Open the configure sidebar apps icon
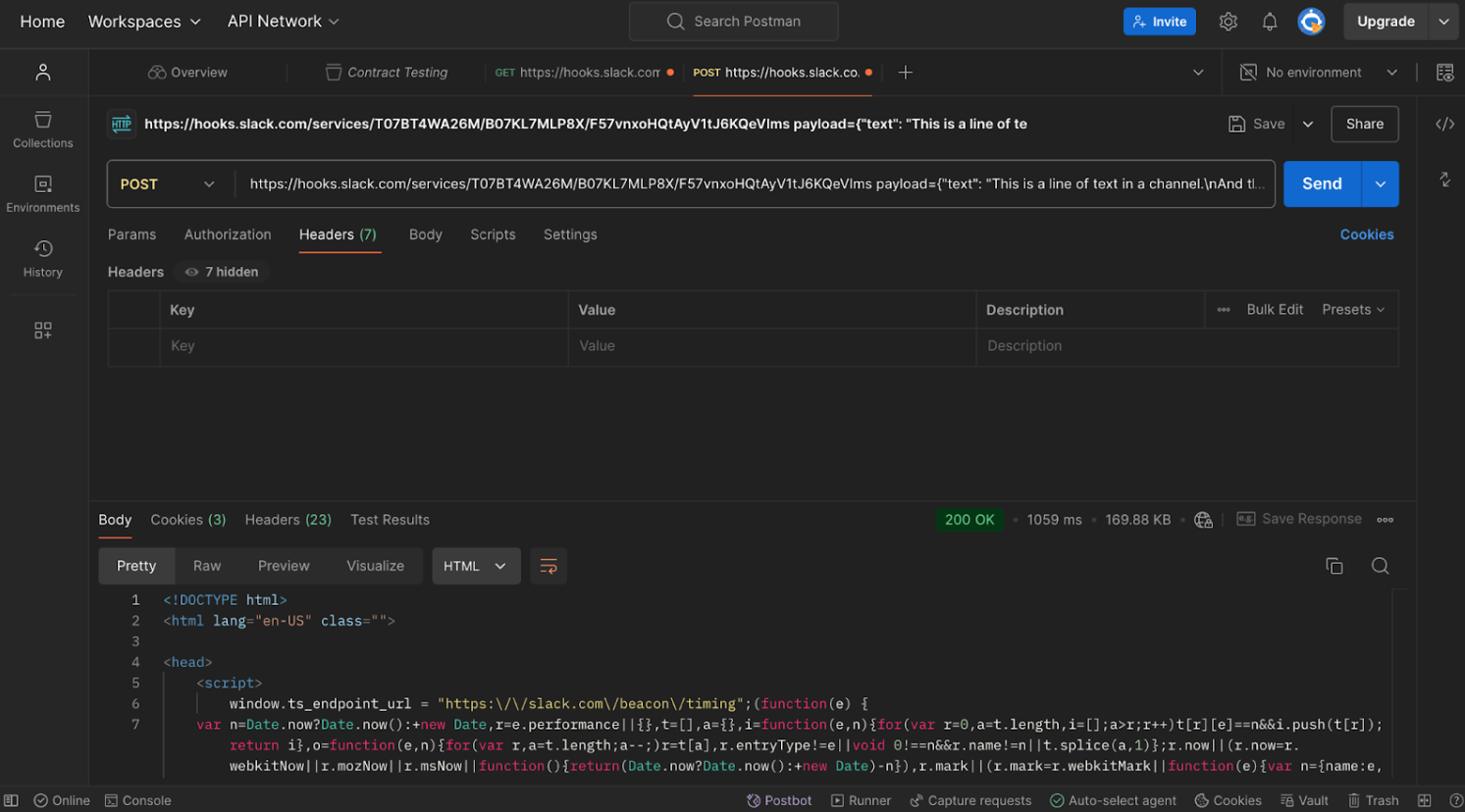Screen dimensions: 1465x812 pos(43,330)
